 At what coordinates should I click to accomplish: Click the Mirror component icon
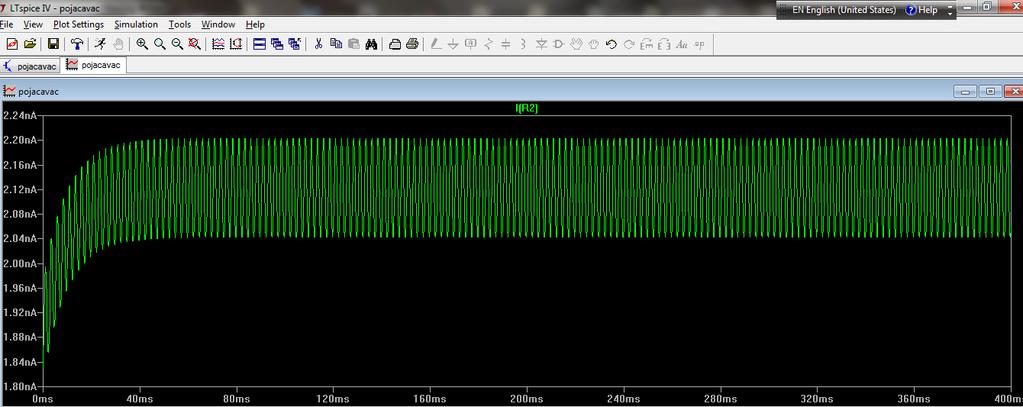coord(664,44)
